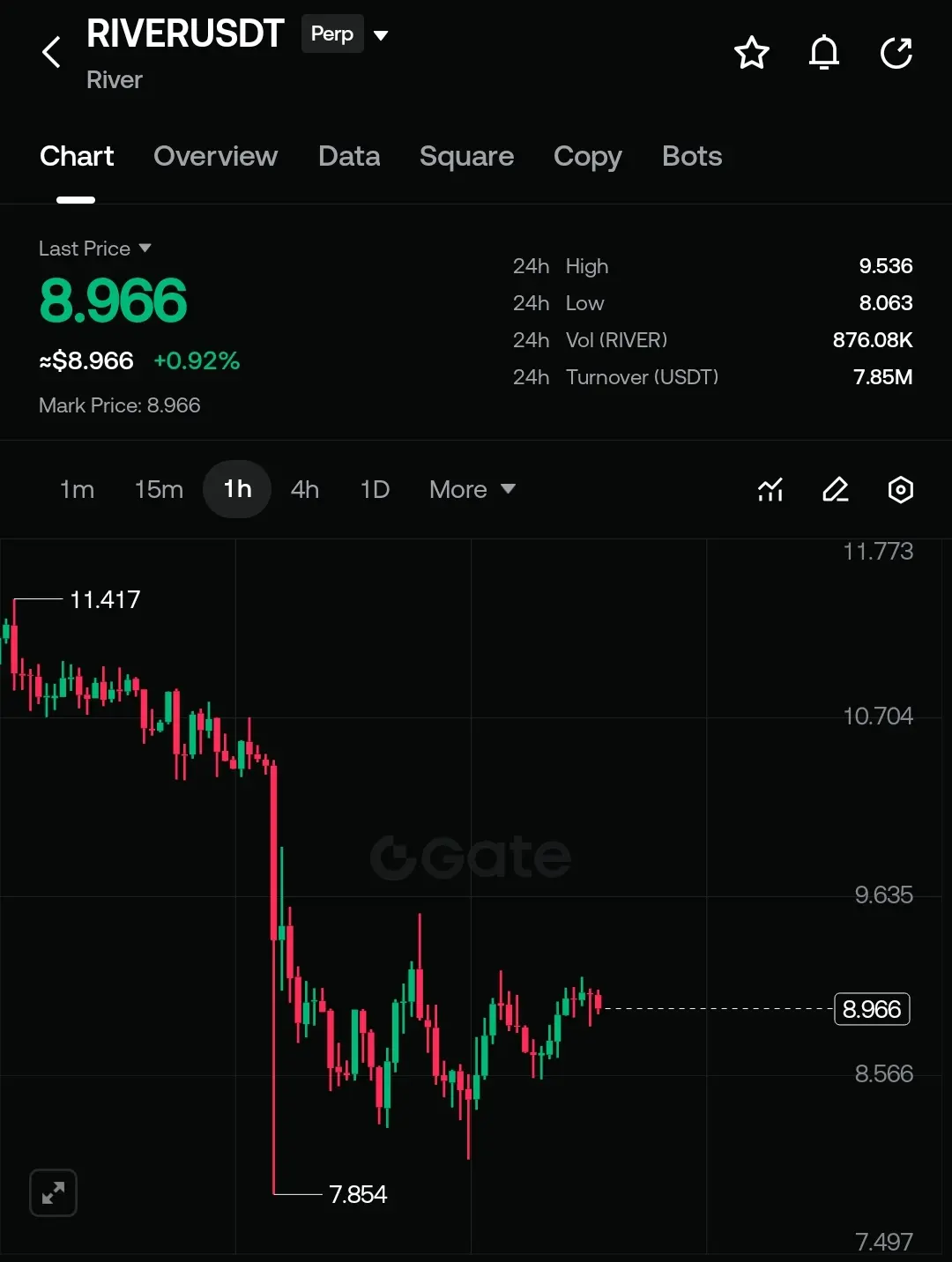This screenshot has width=952, height=1262.
Task: Open chart indicators icon
Action: pyautogui.click(x=770, y=489)
